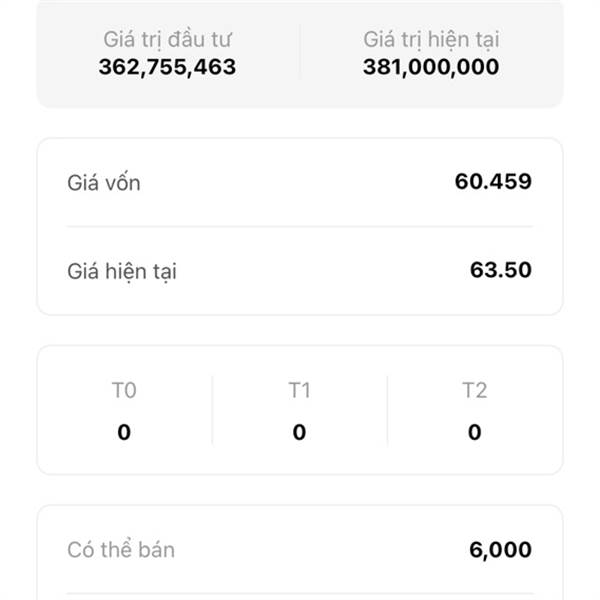
Task: Select the investment value 362,755,463
Action: click(x=168, y=67)
